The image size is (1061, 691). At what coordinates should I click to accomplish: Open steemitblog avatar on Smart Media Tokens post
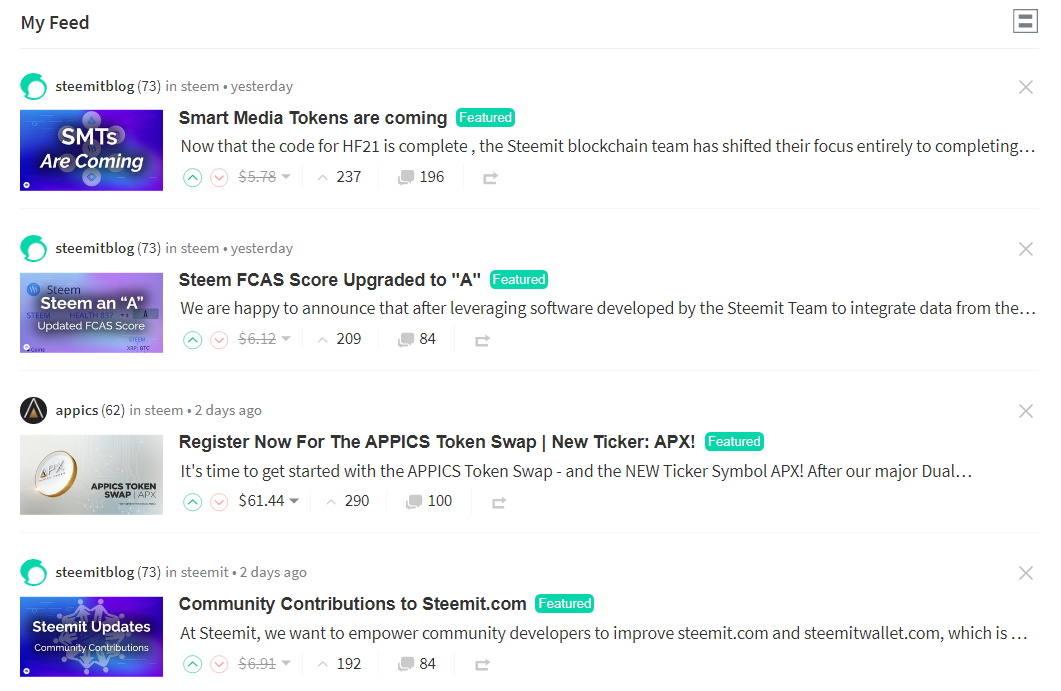33,87
